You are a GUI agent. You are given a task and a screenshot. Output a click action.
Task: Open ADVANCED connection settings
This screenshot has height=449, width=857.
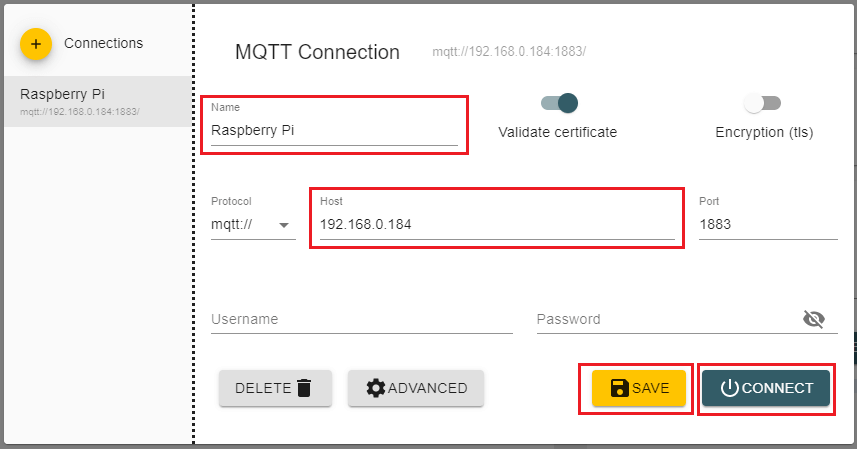click(416, 388)
